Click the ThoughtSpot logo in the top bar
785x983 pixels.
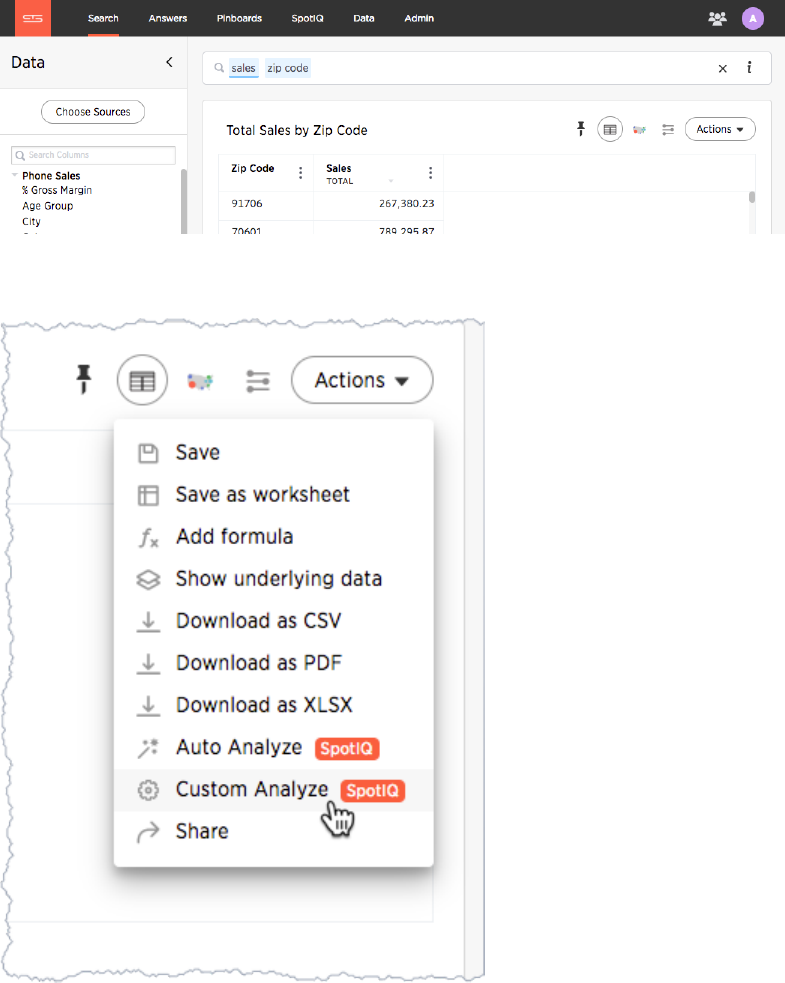point(33,18)
